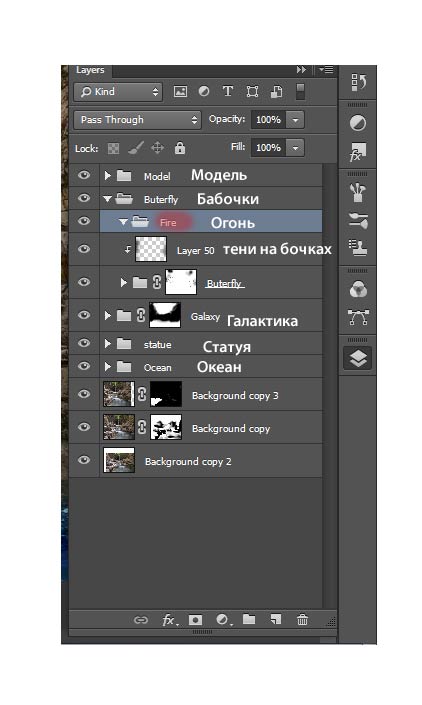Open the Opacity slider dropdown arrow
This screenshot has height=705, width=422.
tap(295, 120)
